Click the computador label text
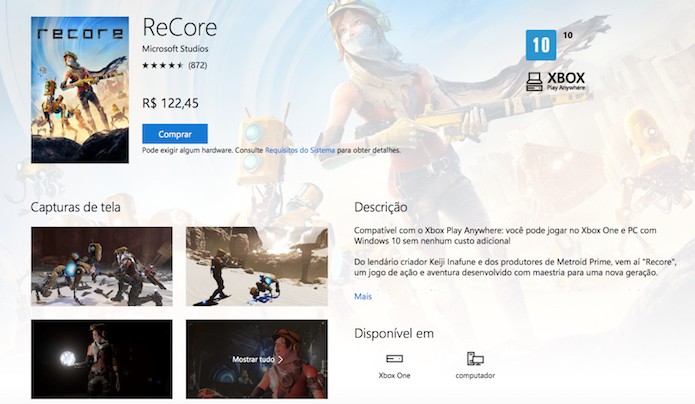Screen dimensions: 695x404 point(475,376)
